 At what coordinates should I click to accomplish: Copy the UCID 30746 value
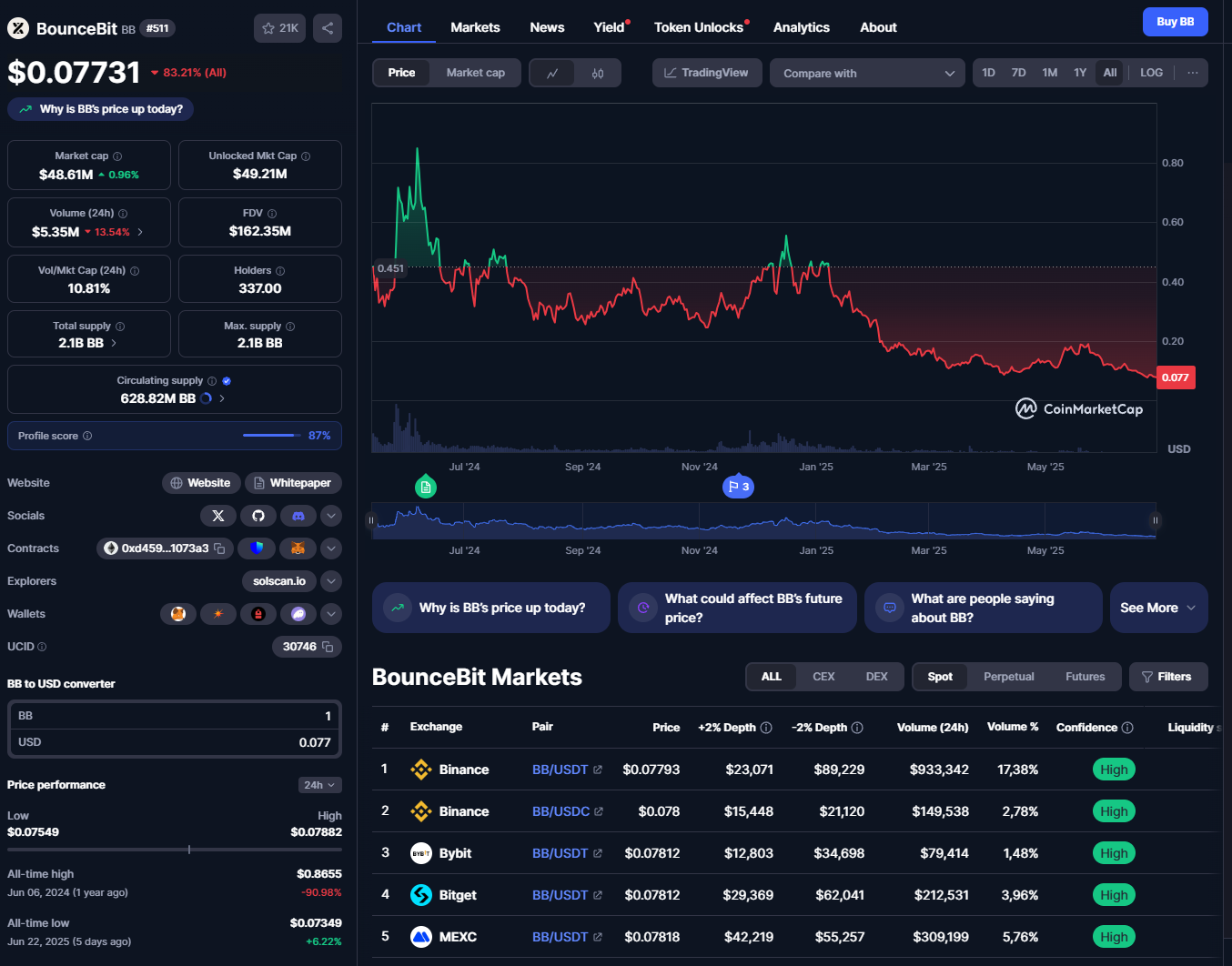click(328, 647)
